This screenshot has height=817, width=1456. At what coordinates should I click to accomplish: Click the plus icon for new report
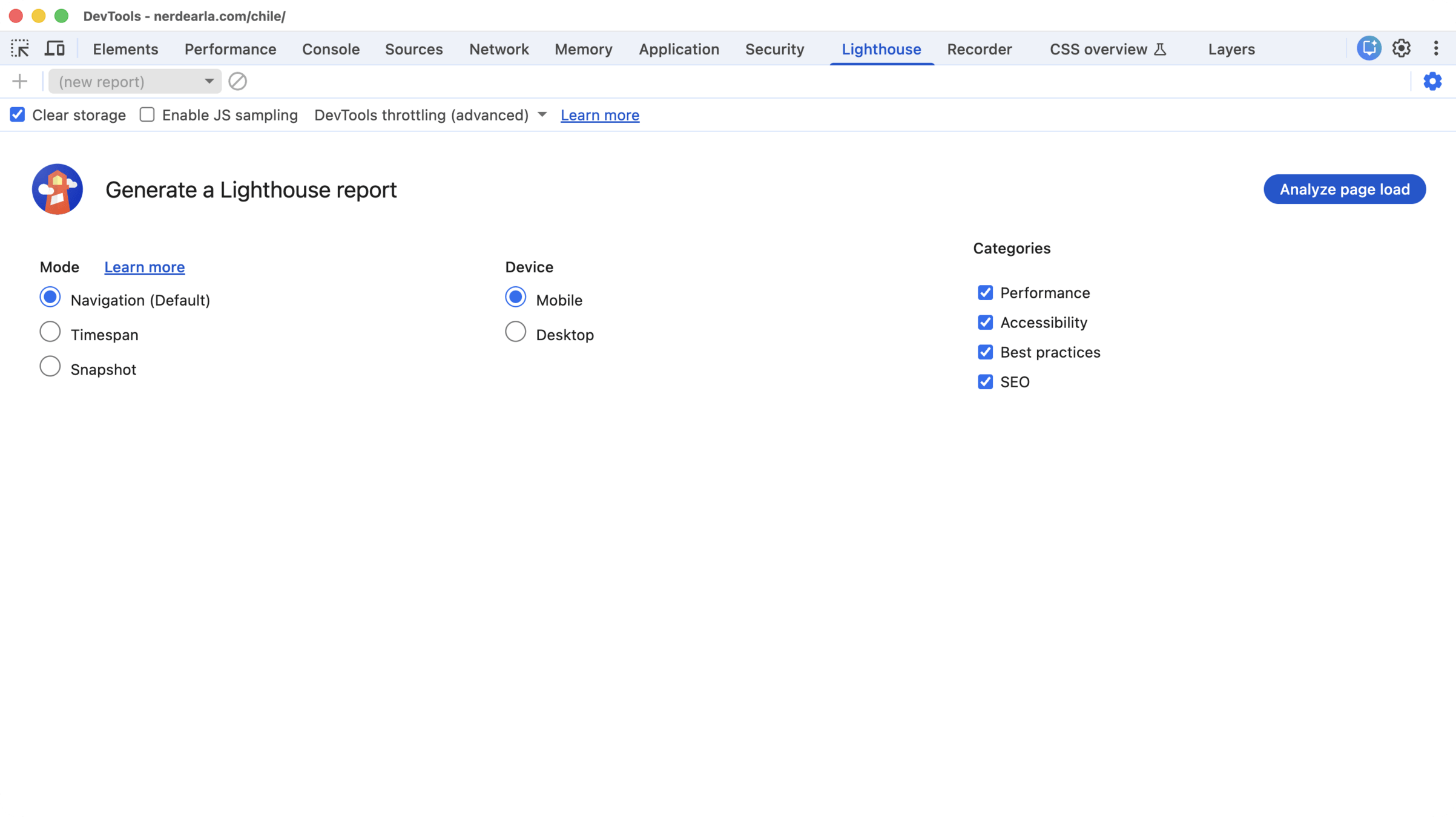pyautogui.click(x=20, y=81)
